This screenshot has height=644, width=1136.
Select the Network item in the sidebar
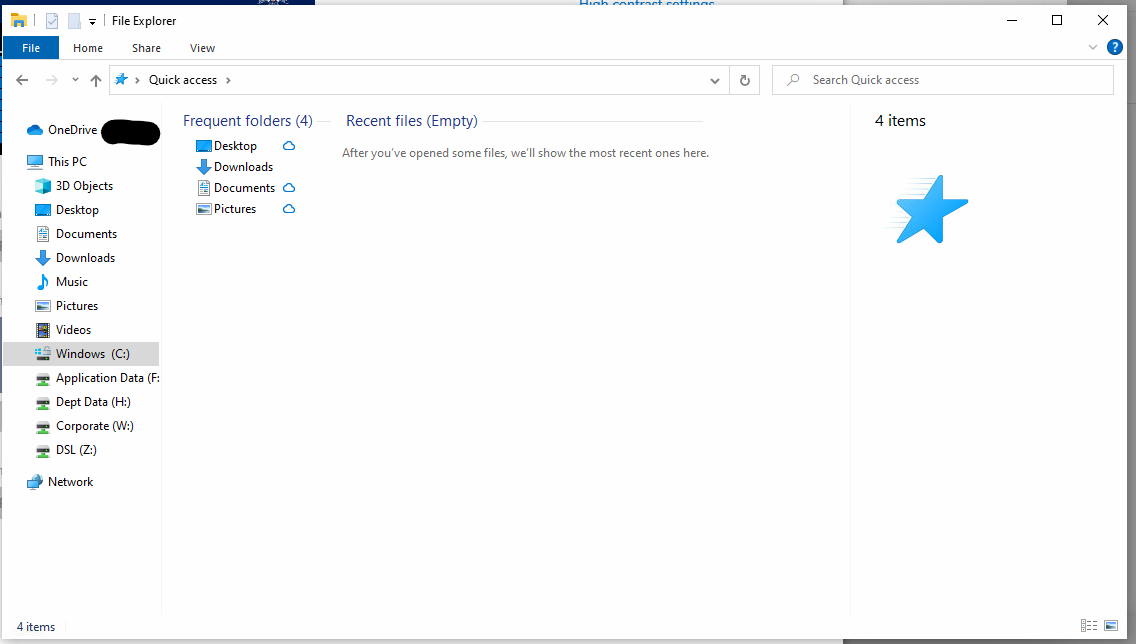[71, 481]
